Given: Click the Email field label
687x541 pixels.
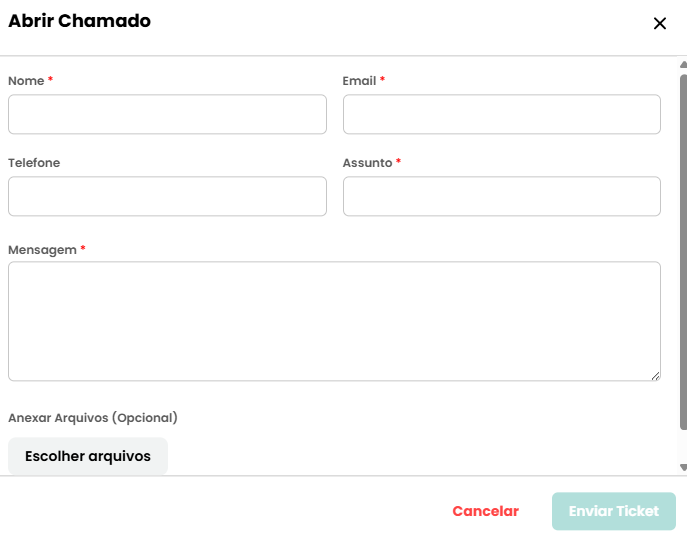Looking at the screenshot, I should click(359, 81).
